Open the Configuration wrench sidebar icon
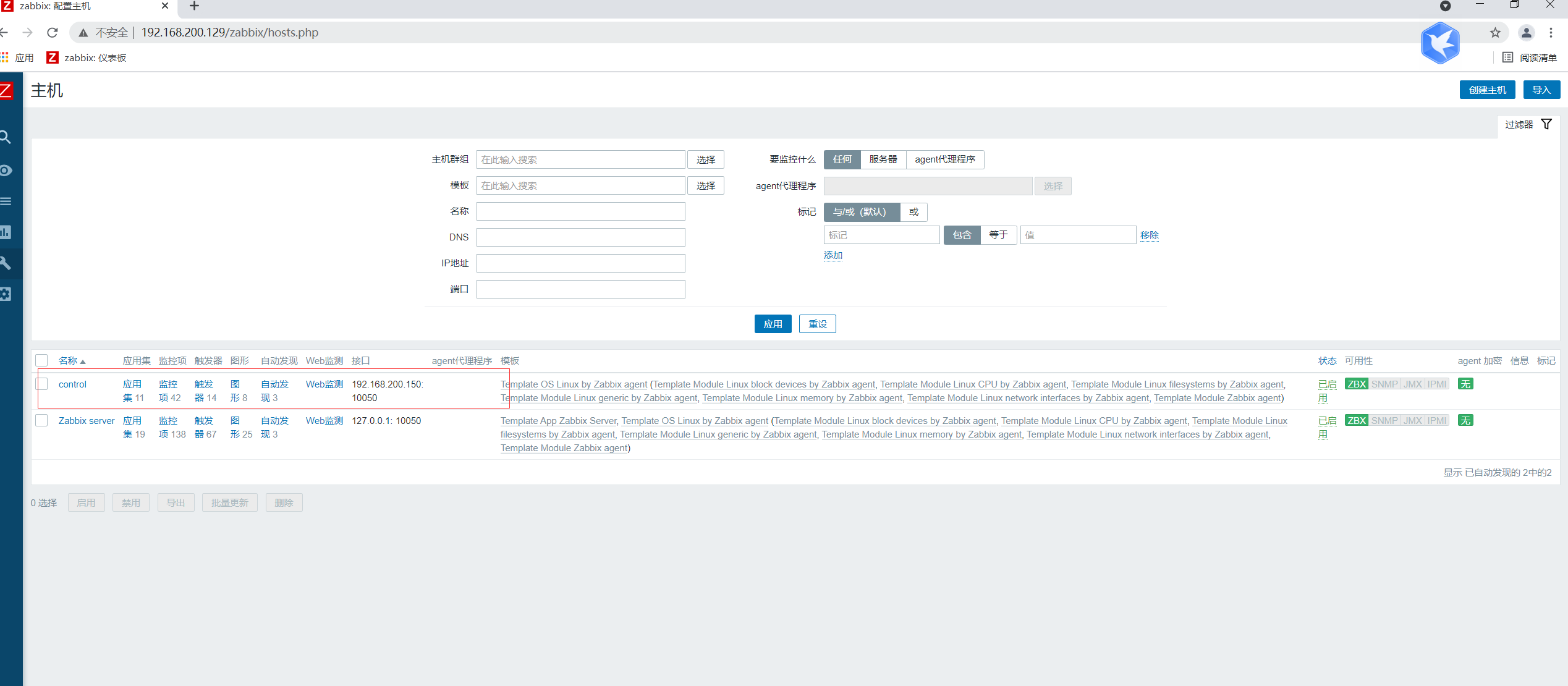The width and height of the screenshot is (1568, 686). point(6,263)
